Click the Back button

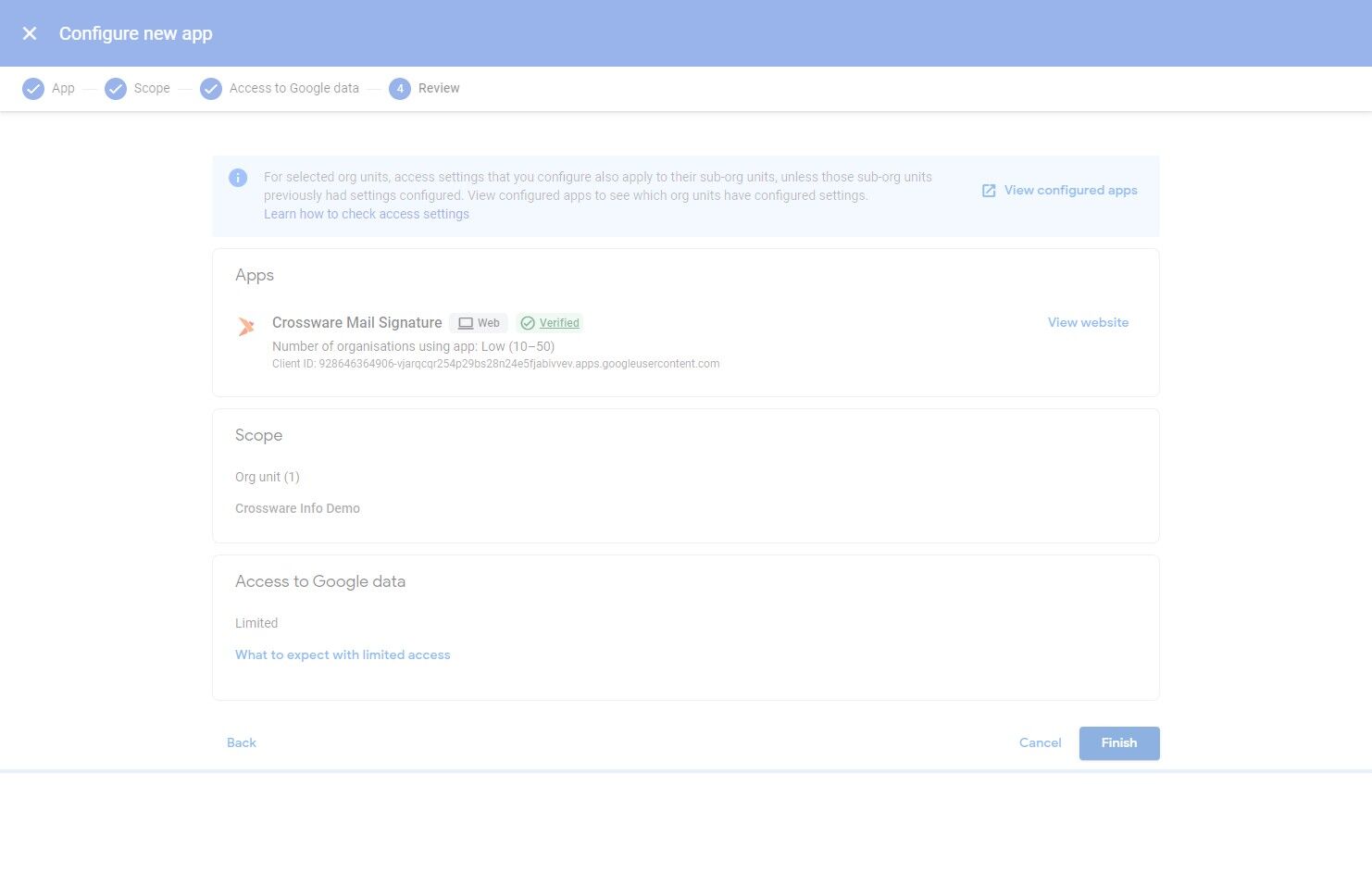tap(242, 742)
